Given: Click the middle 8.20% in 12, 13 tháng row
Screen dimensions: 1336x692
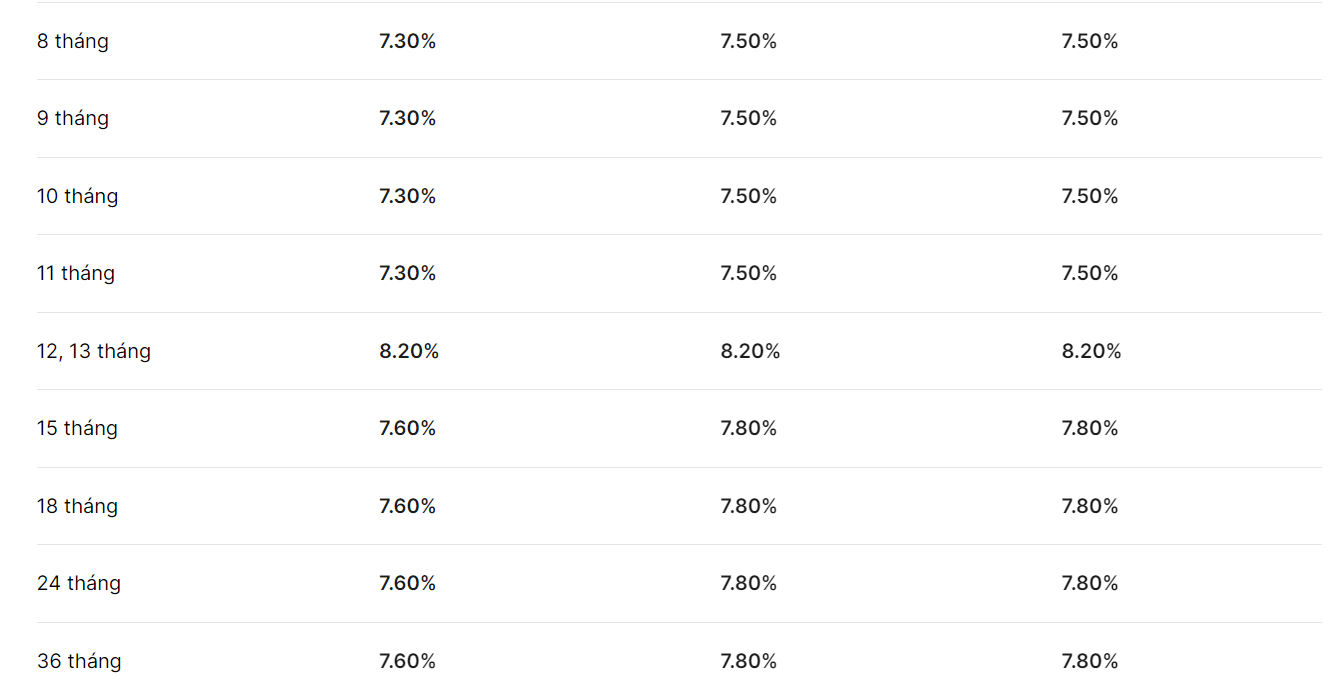Looking at the screenshot, I should [x=751, y=351].
